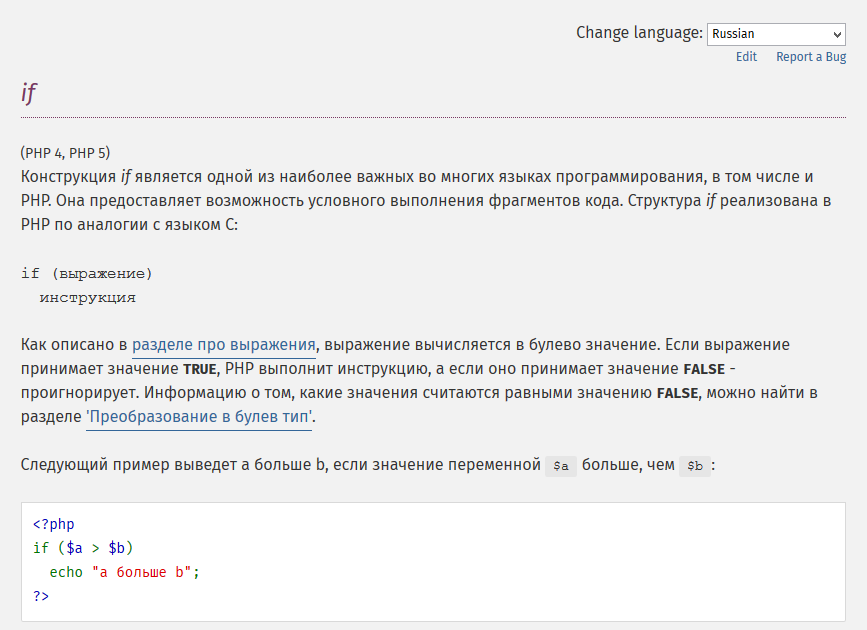The image size is (867, 630).
Task: Open the Change language dropdown showing Russian
Action: pos(776,34)
